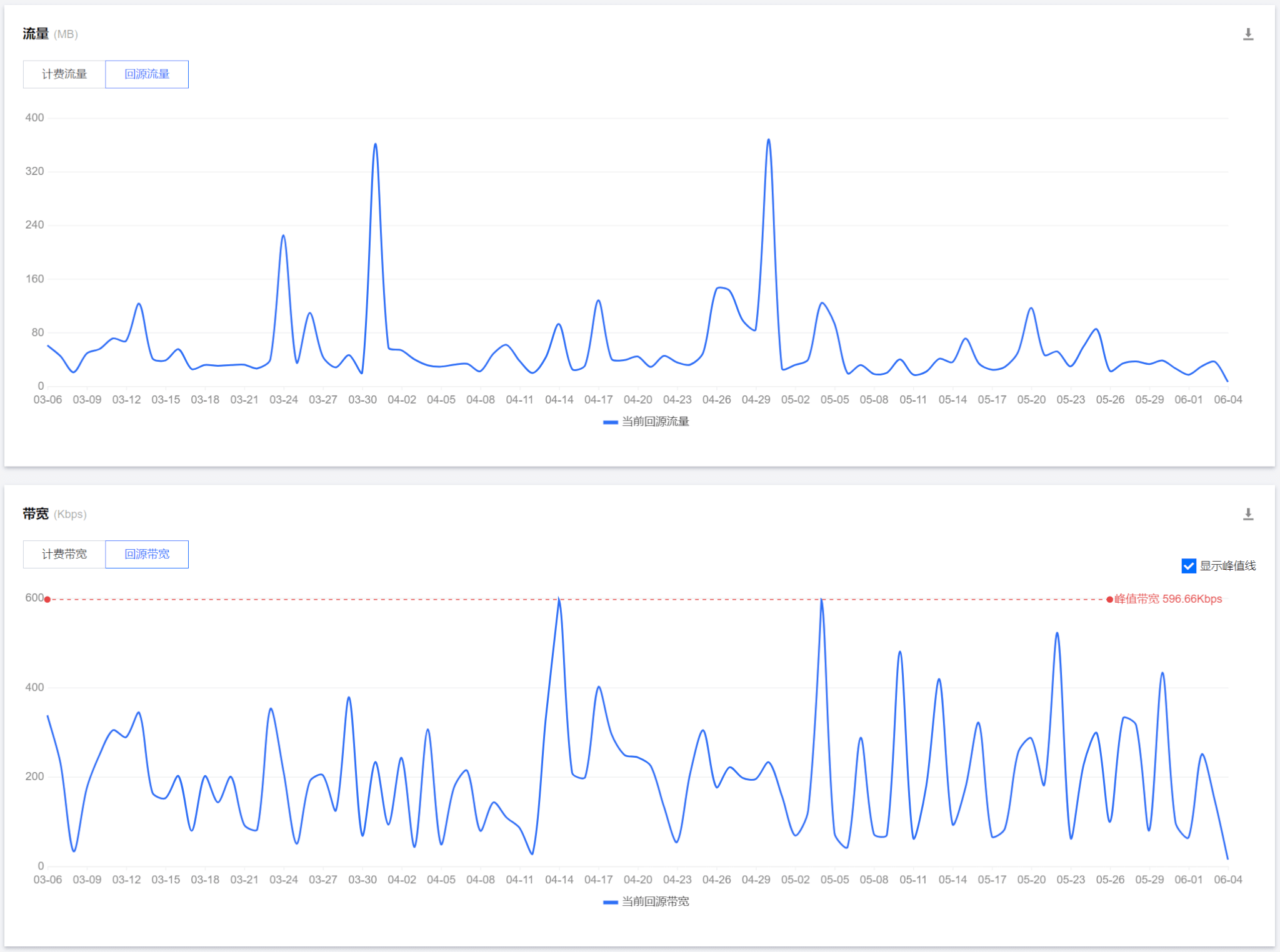Click traffic chart spike near 03-30
This screenshot has width=1280, height=952.
click(375, 144)
